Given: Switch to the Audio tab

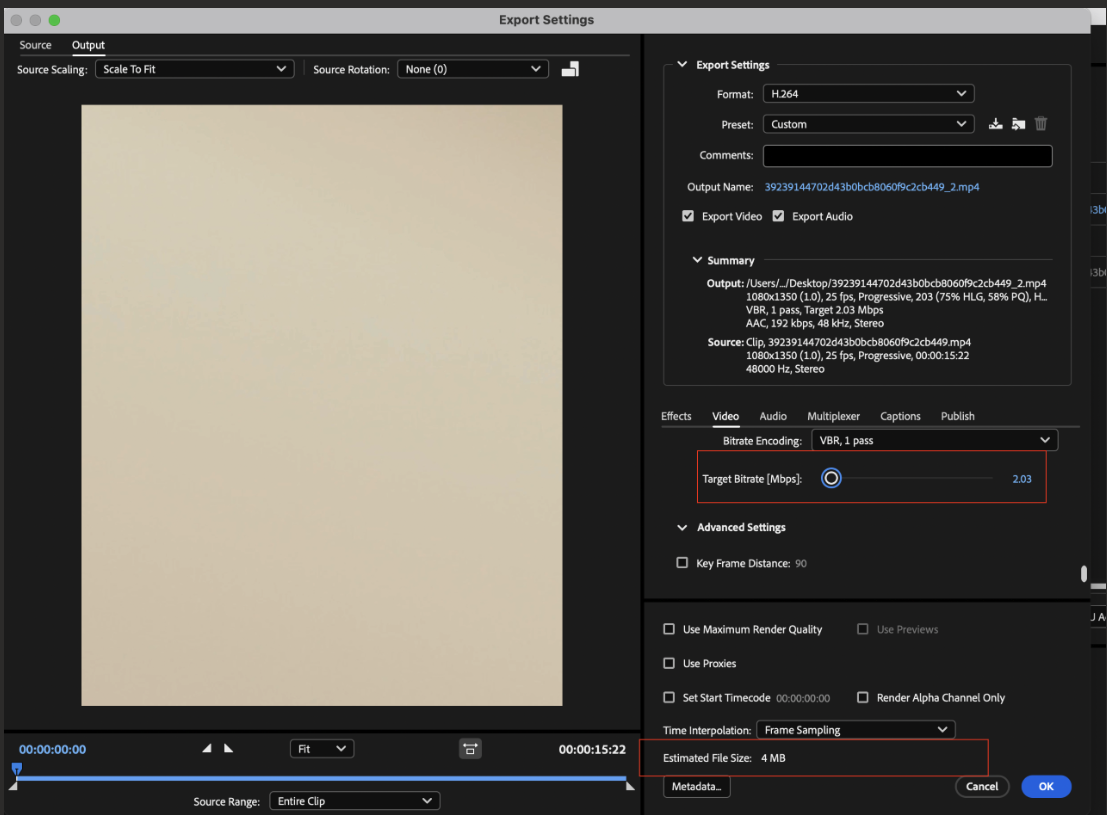Looking at the screenshot, I should 773,416.
